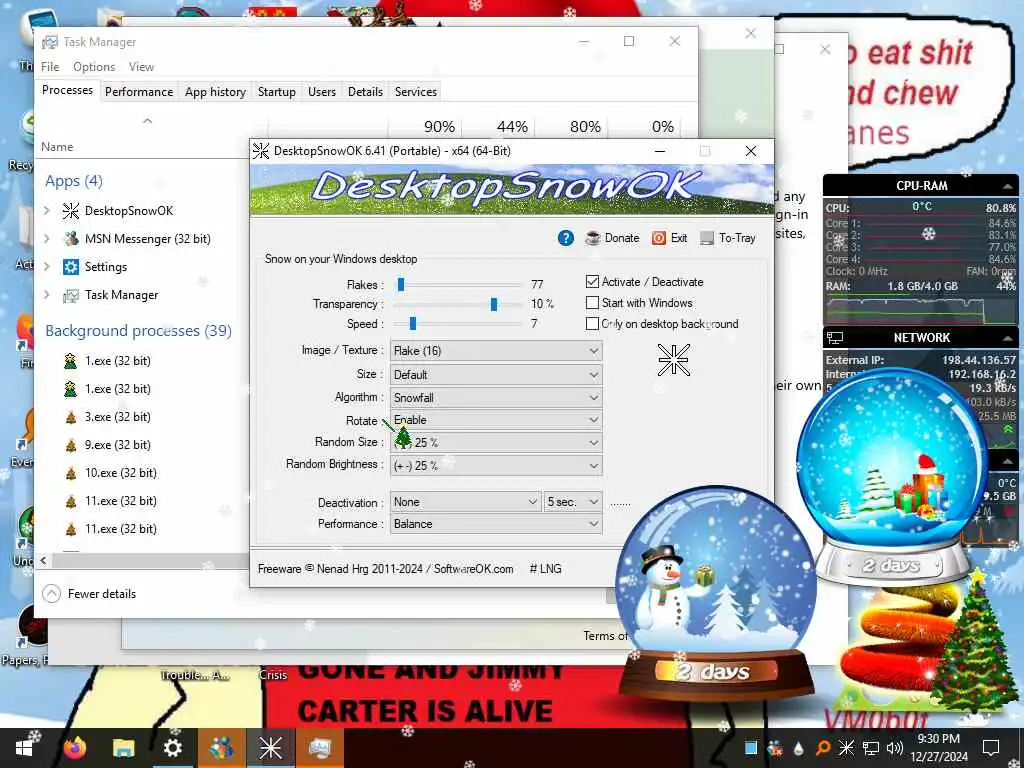Click the Donate coffee cup icon
The height and width of the screenshot is (768, 1024).
pyautogui.click(x=592, y=238)
